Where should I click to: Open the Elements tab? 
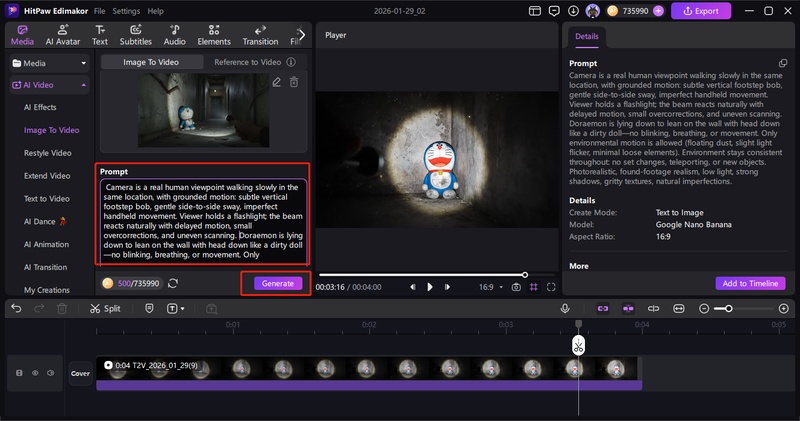(x=214, y=35)
